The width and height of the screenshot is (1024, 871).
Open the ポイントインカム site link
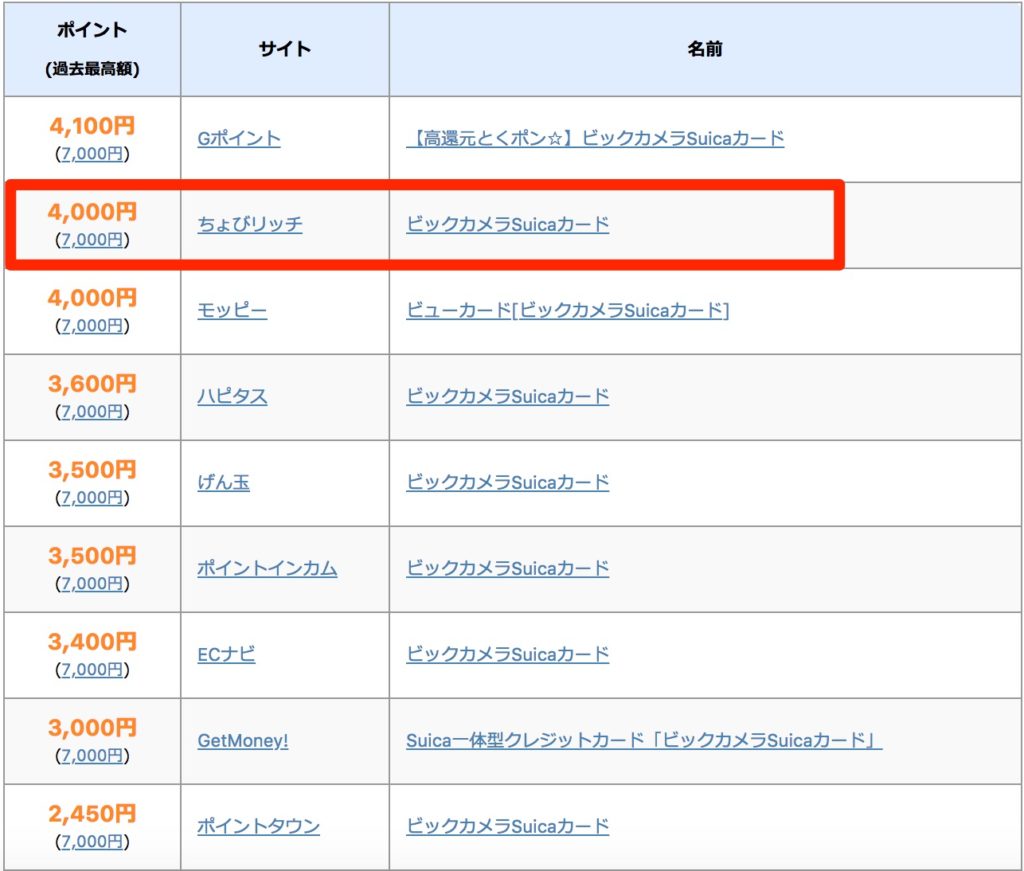[x=267, y=568]
